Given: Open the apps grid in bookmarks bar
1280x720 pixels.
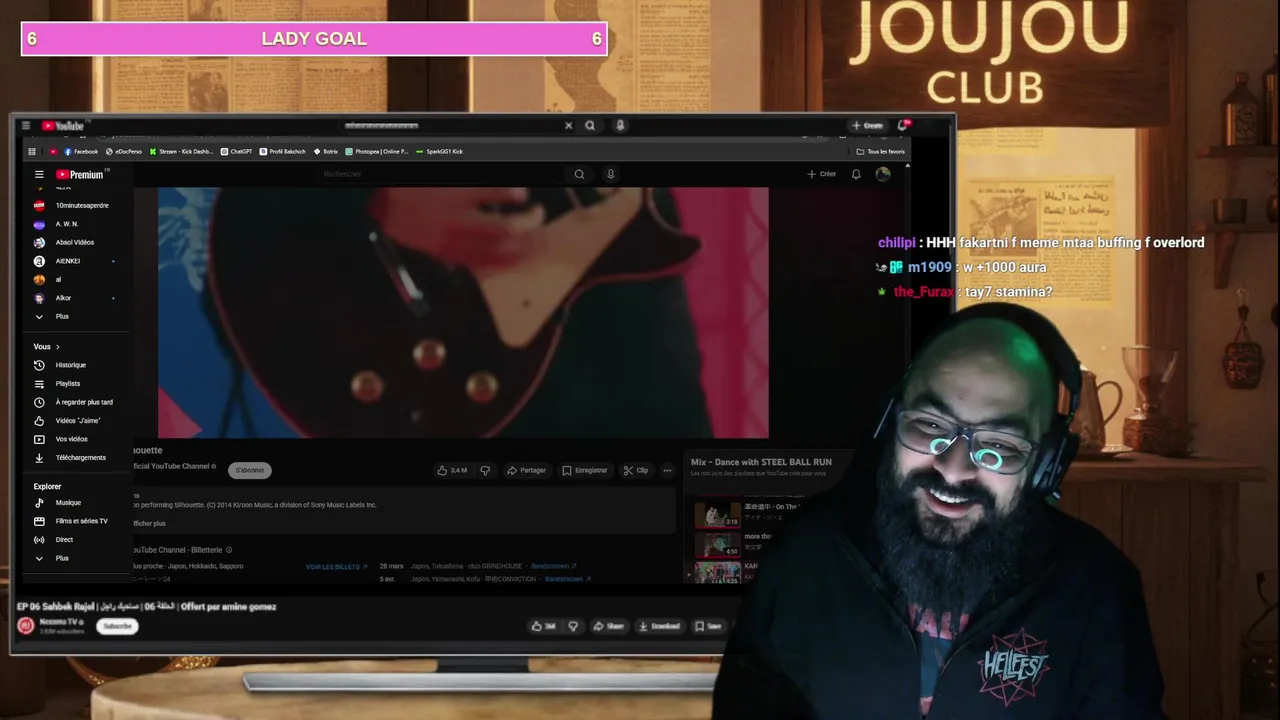Looking at the screenshot, I should [x=32, y=152].
